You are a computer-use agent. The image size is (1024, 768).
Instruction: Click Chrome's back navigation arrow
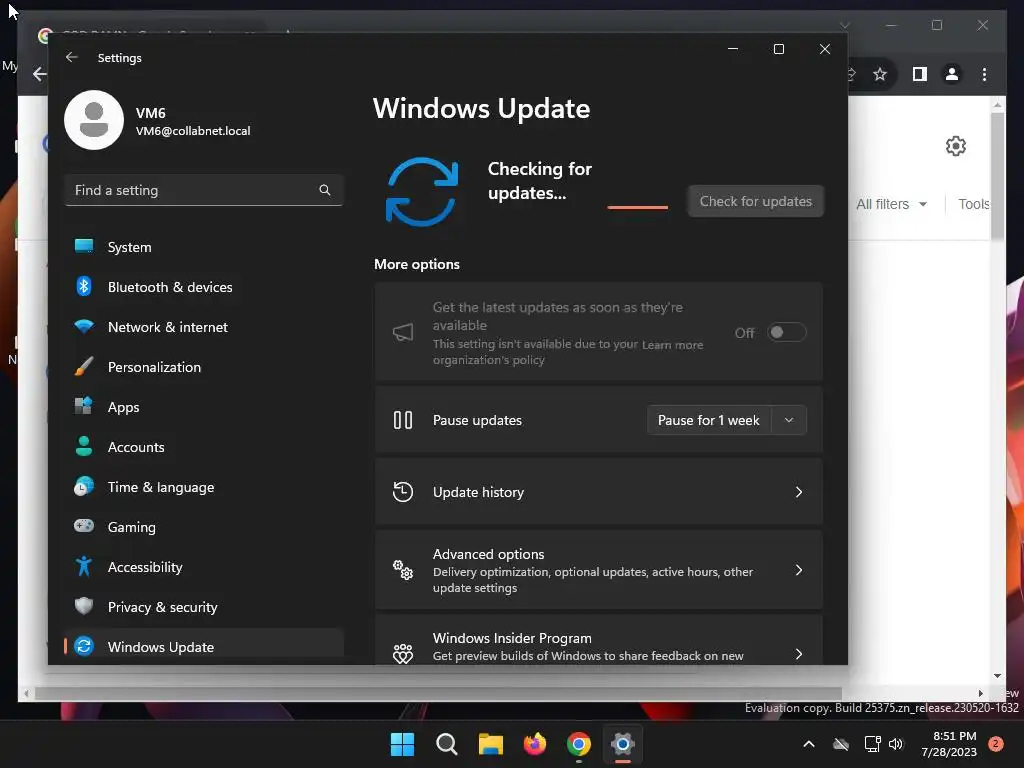click(x=40, y=74)
